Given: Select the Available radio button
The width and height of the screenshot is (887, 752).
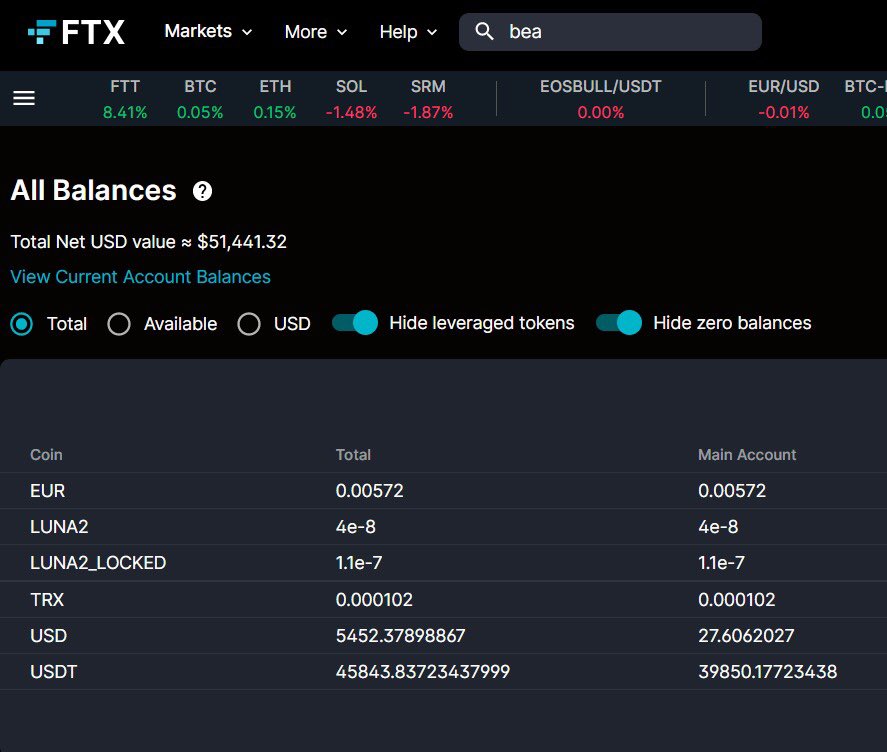Looking at the screenshot, I should [119, 324].
